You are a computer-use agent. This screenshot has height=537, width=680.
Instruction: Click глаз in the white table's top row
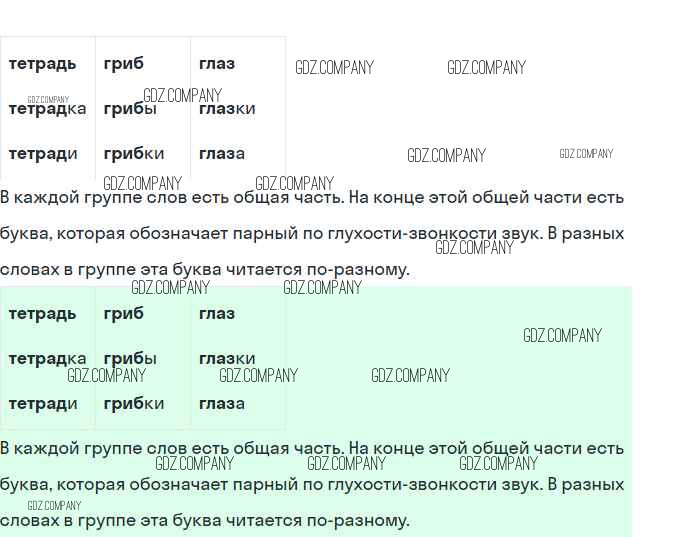coord(217,64)
